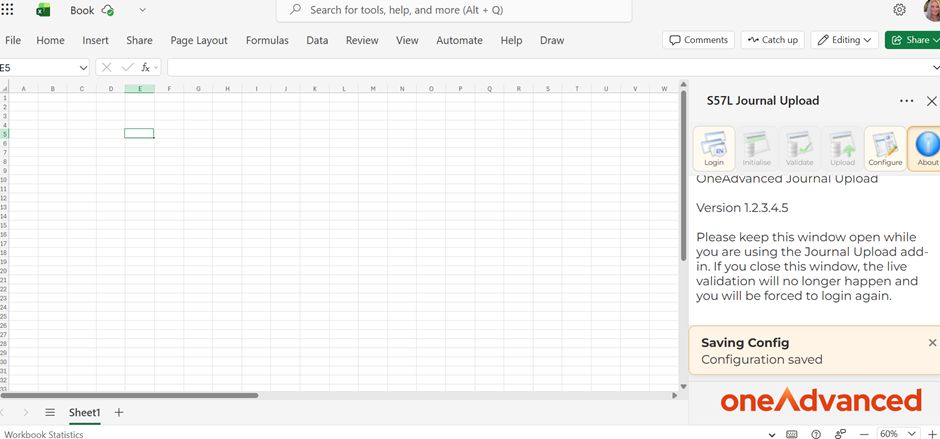Close the S57L Journal Upload pane
This screenshot has width=940, height=439.
932,101
